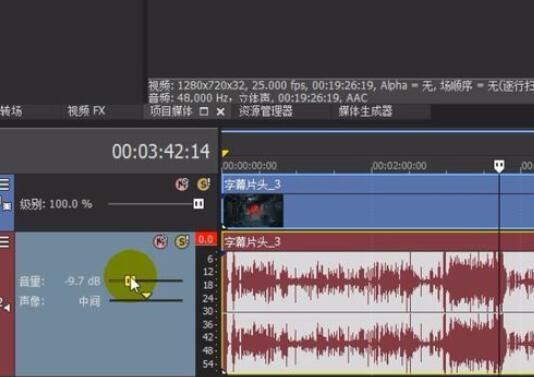This screenshot has height=377, width=534.
Task: Switch to the 视频 FX tab
Action: (x=86, y=111)
